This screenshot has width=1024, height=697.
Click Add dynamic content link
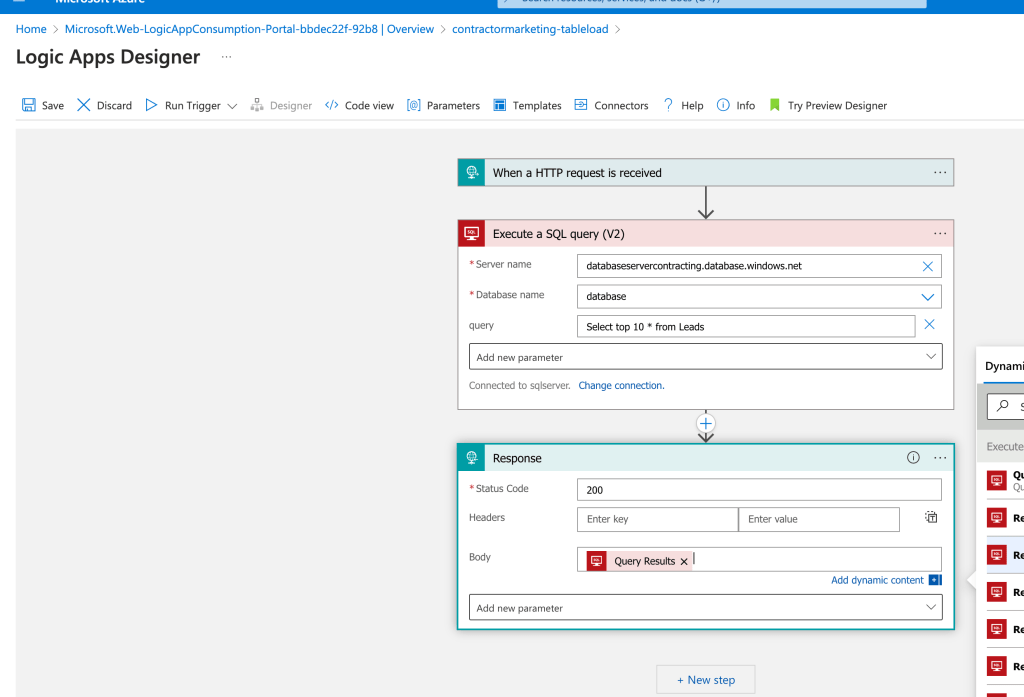[x=877, y=580]
